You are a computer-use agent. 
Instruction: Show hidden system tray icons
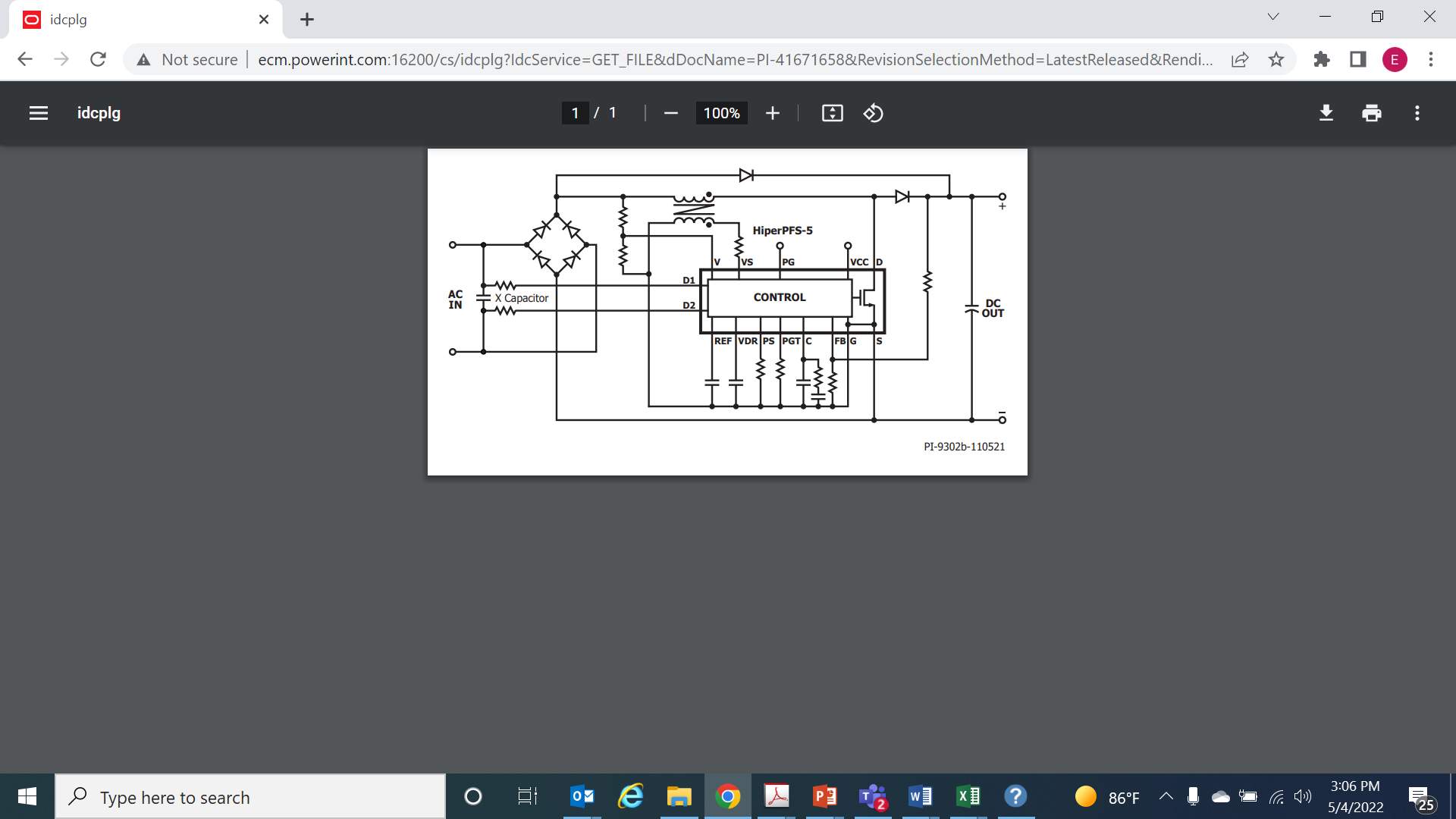pyautogui.click(x=1166, y=796)
